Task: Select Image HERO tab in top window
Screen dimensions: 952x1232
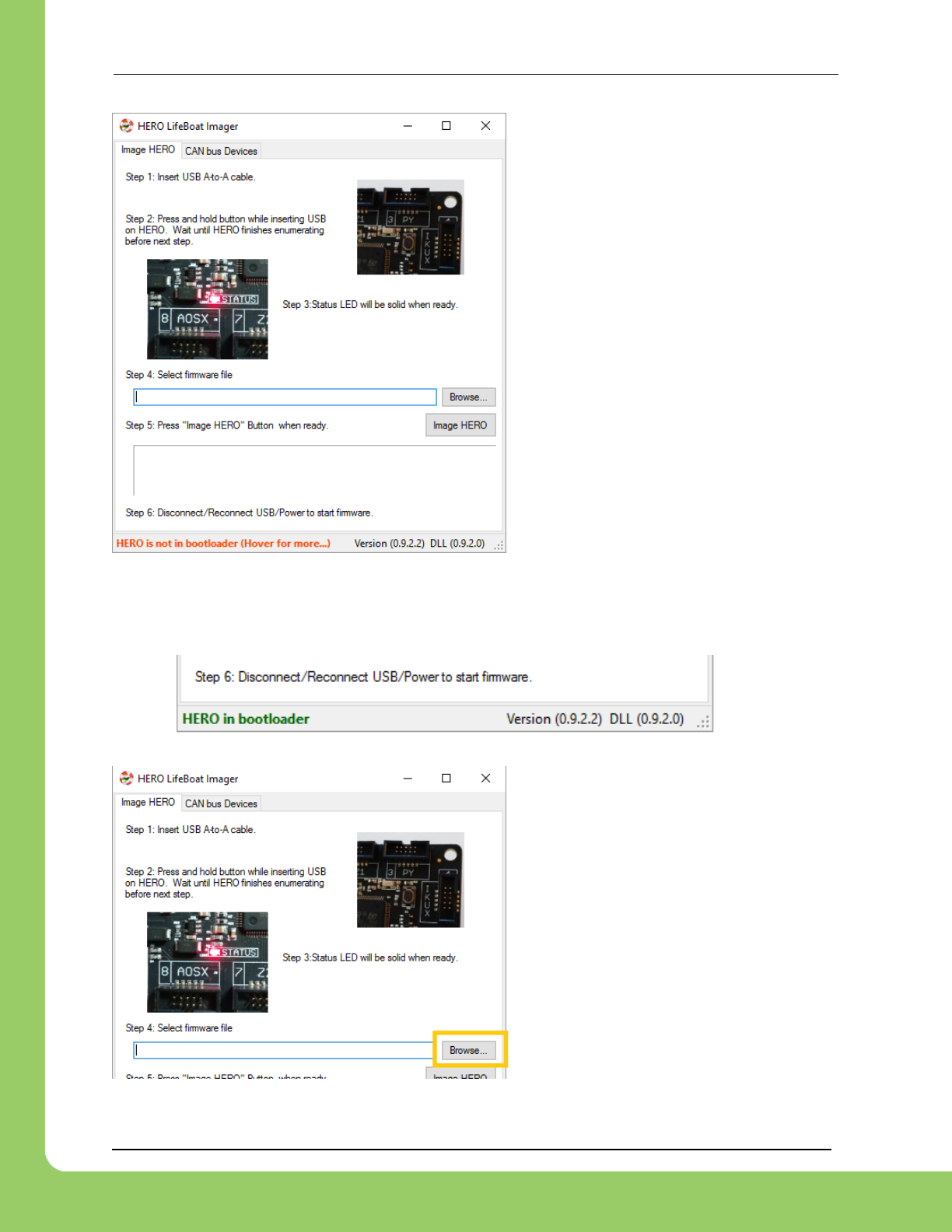Action: [x=148, y=149]
